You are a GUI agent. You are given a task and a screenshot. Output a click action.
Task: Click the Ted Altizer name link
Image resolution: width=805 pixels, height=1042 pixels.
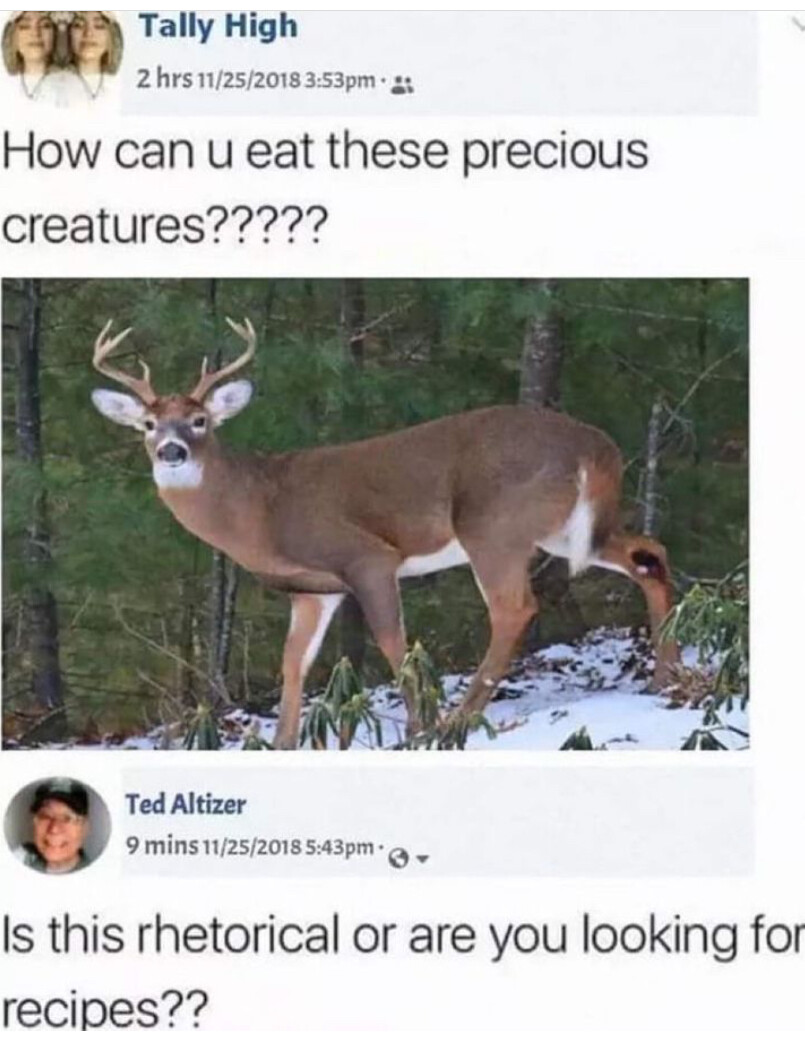185,805
